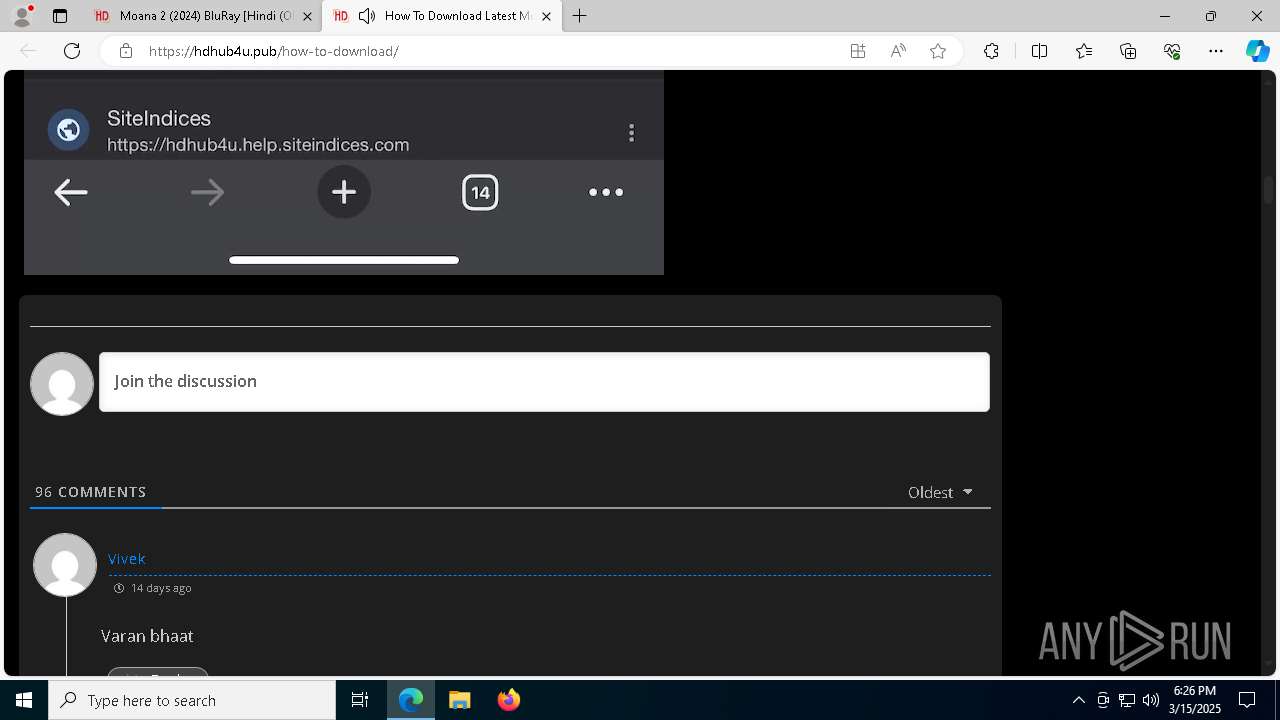Open Browser essentials heart icon
Image resolution: width=1280 pixels, height=720 pixels.
click(x=1172, y=51)
